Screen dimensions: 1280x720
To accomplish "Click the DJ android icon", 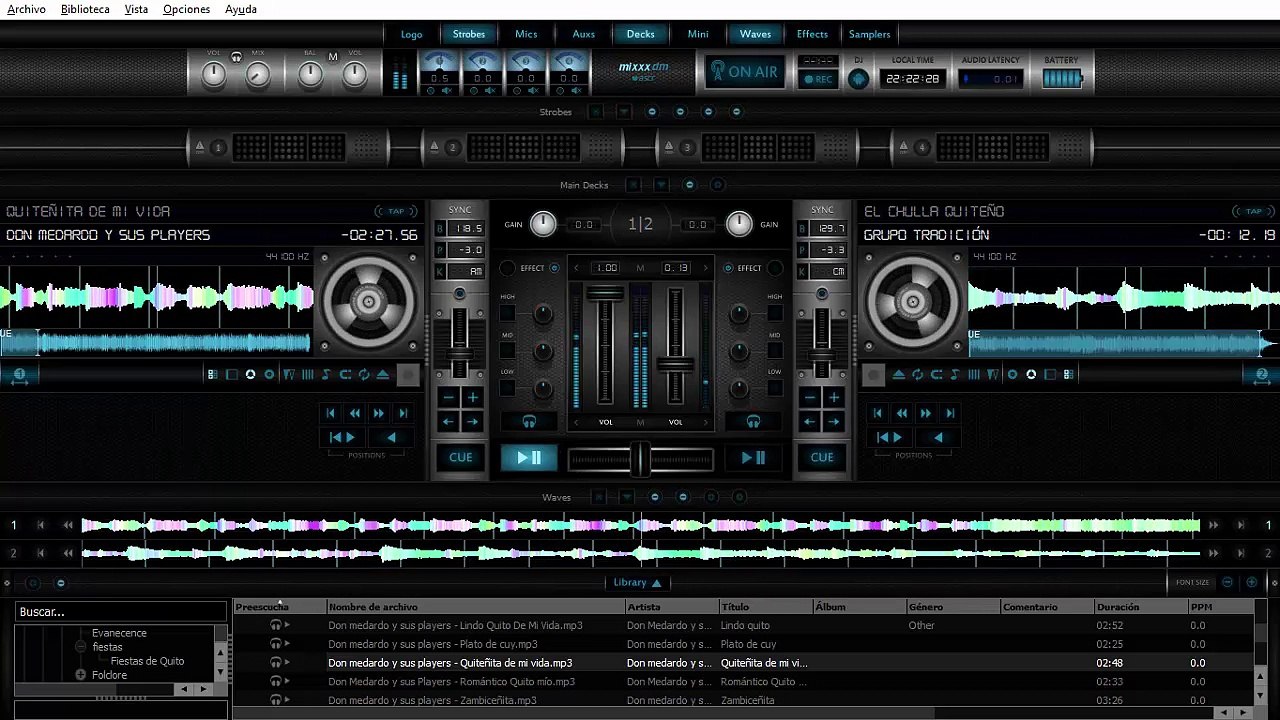I will point(858,79).
